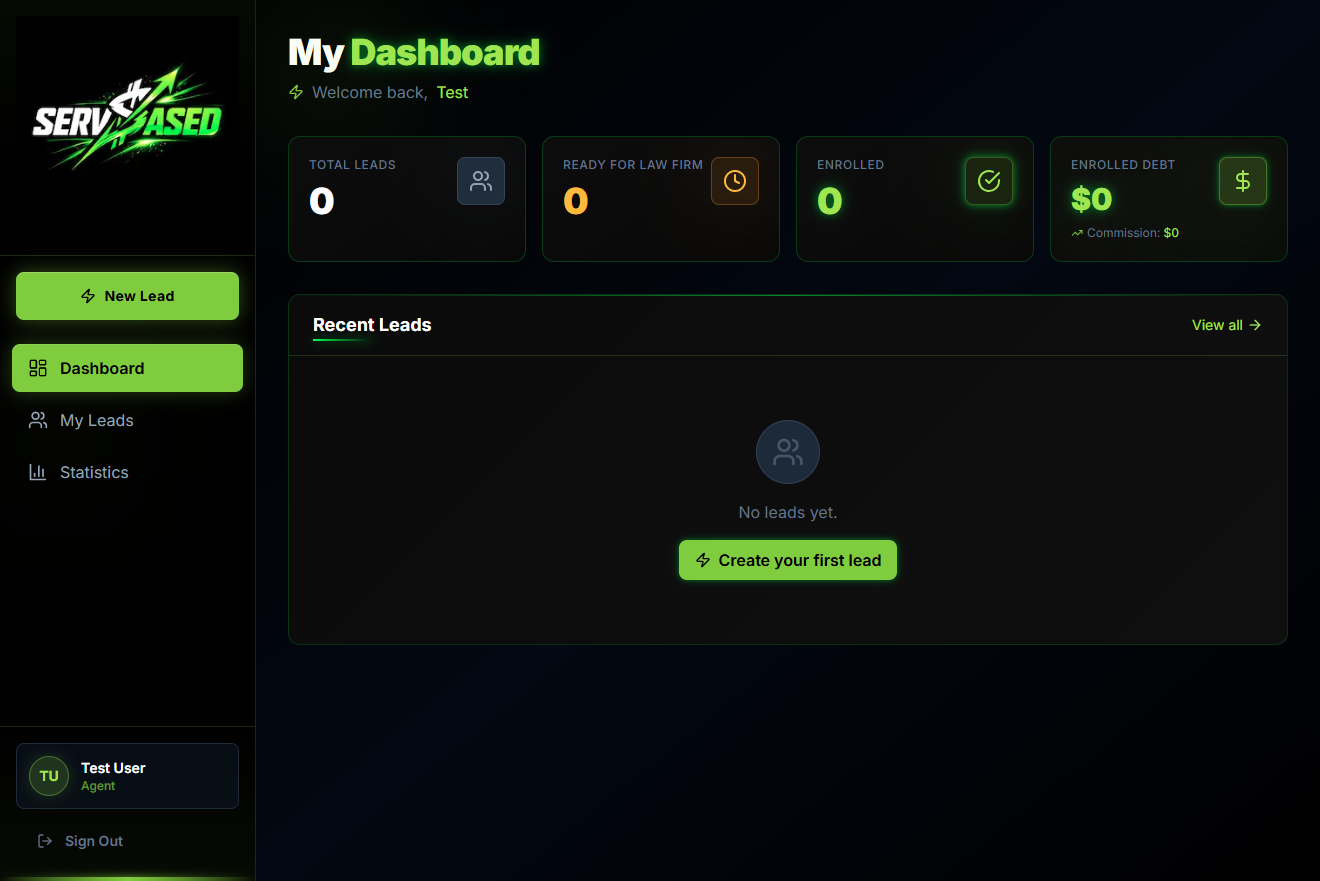
Task: Click the checkmark icon on Enrolled card
Action: (989, 181)
